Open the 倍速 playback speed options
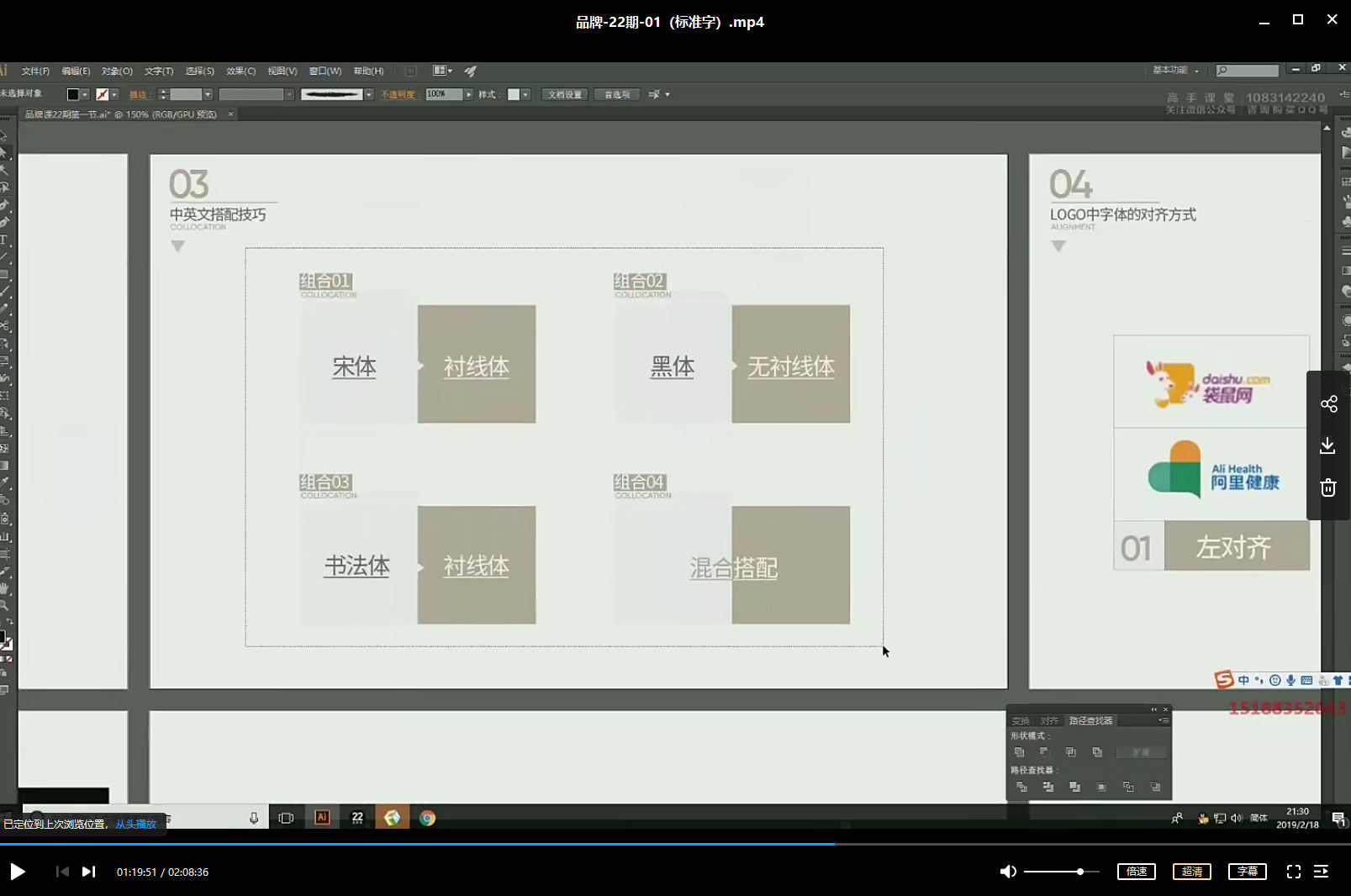Screen dimensions: 1351x896 point(1136,872)
